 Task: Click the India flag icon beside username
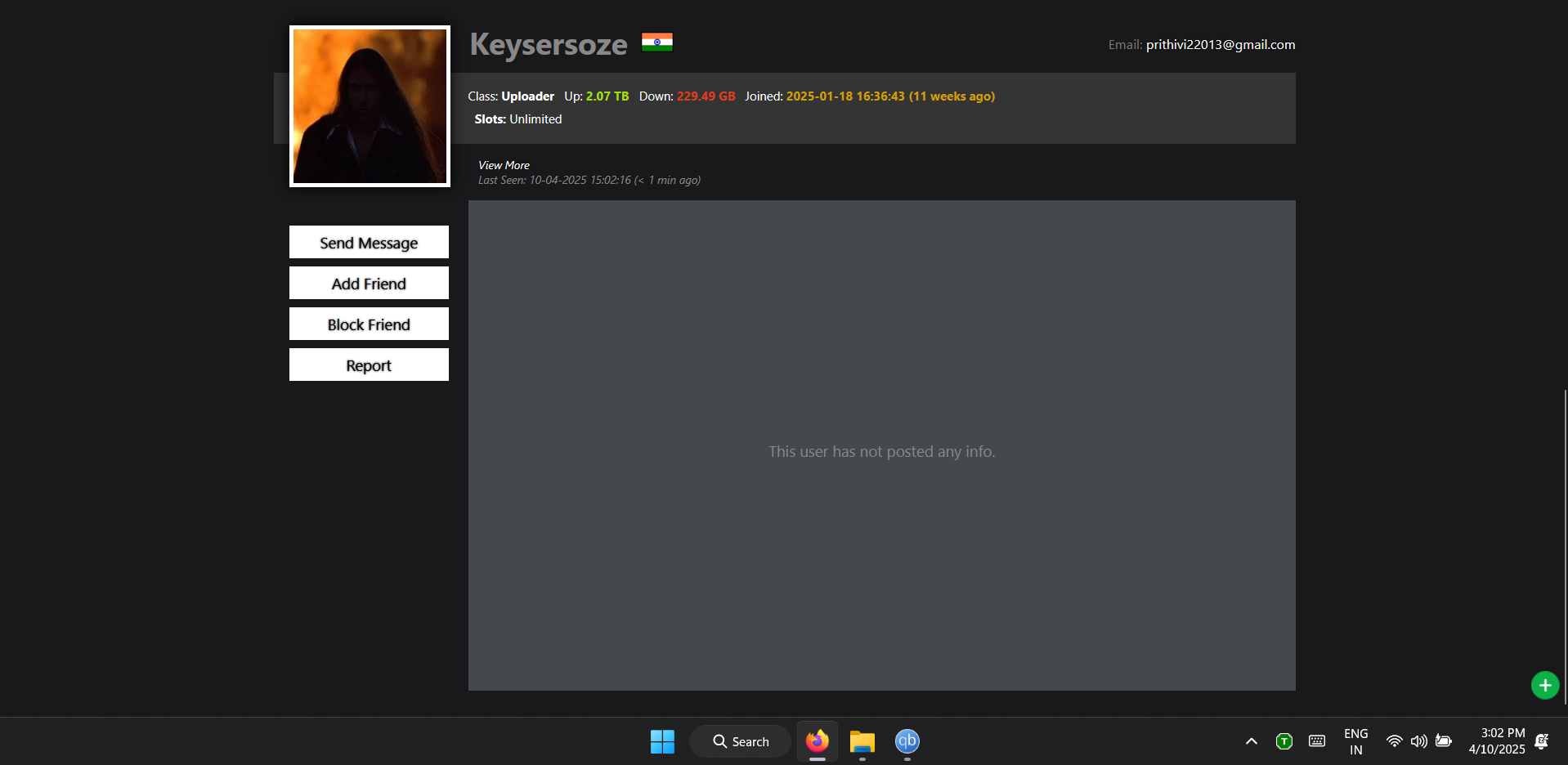(656, 42)
